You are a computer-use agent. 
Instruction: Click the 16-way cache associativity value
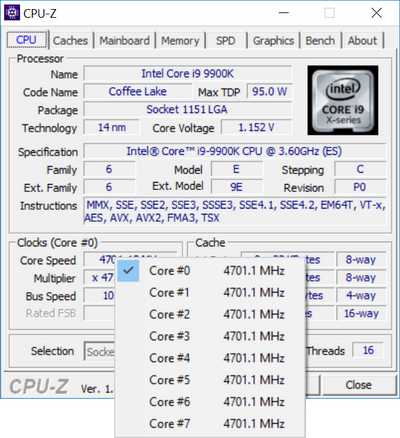tap(361, 313)
